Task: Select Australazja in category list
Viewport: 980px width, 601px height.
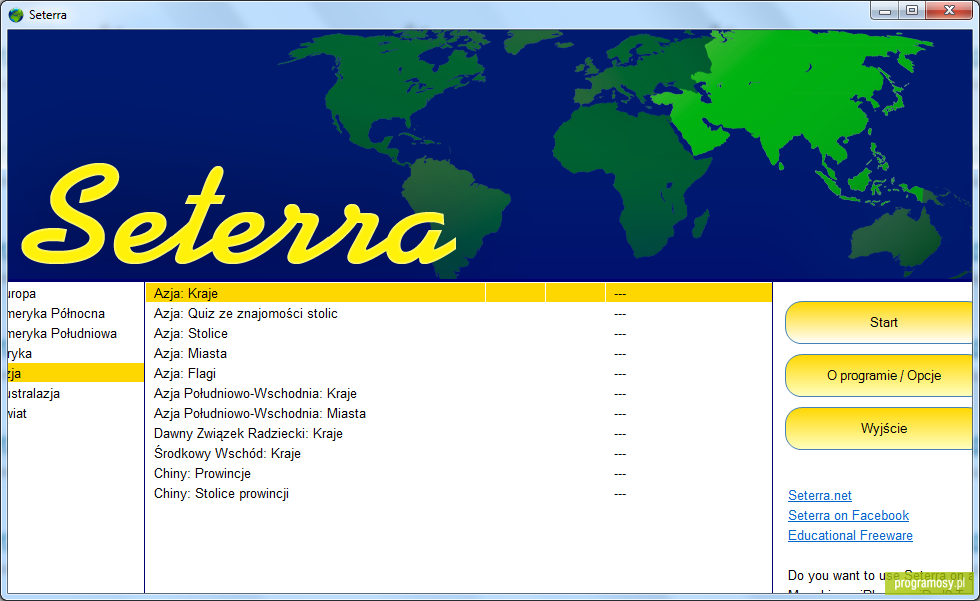Action: click(76, 394)
